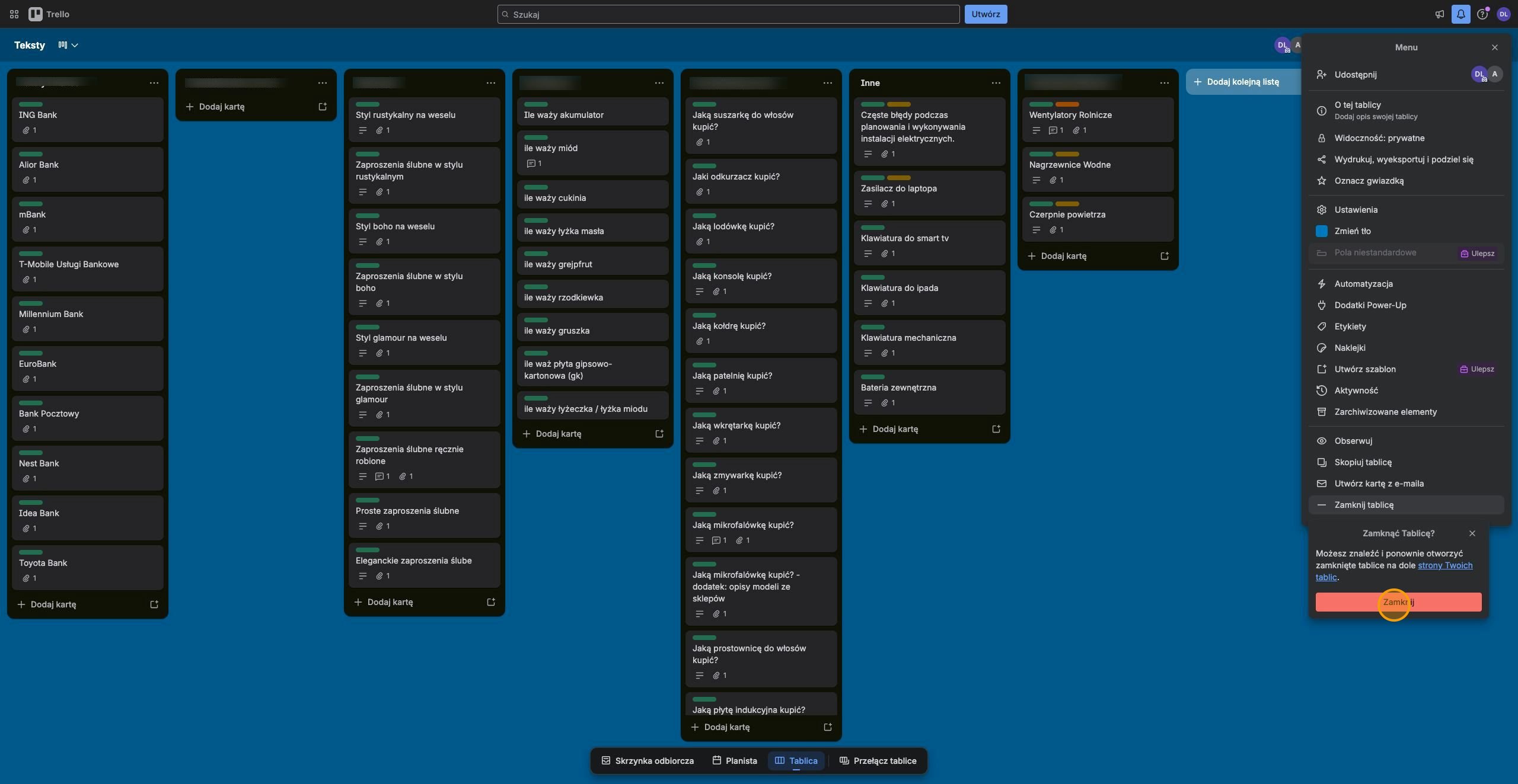Switch to Planista tab

735,761
